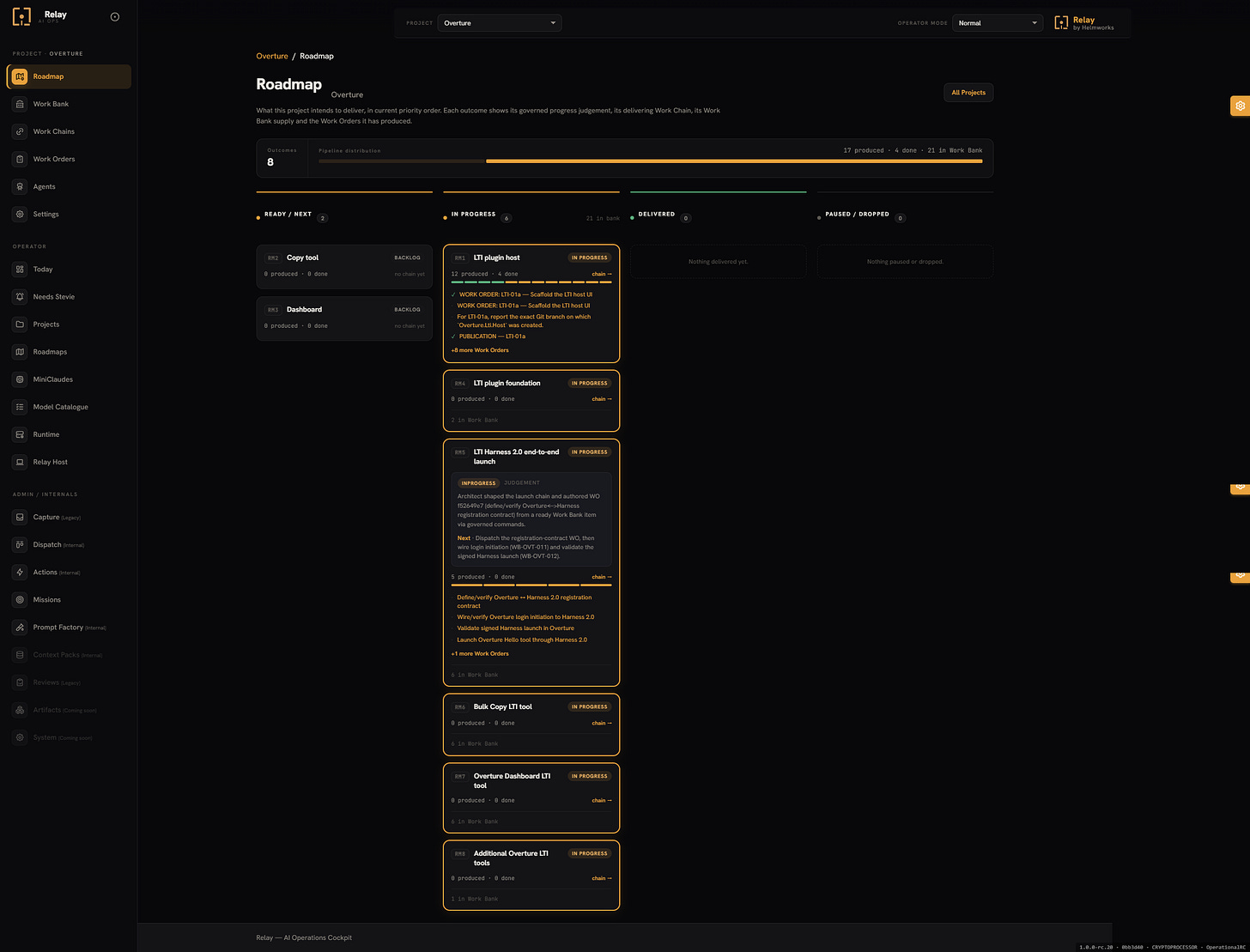Click the MiniClaudes icon

click(20, 379)
